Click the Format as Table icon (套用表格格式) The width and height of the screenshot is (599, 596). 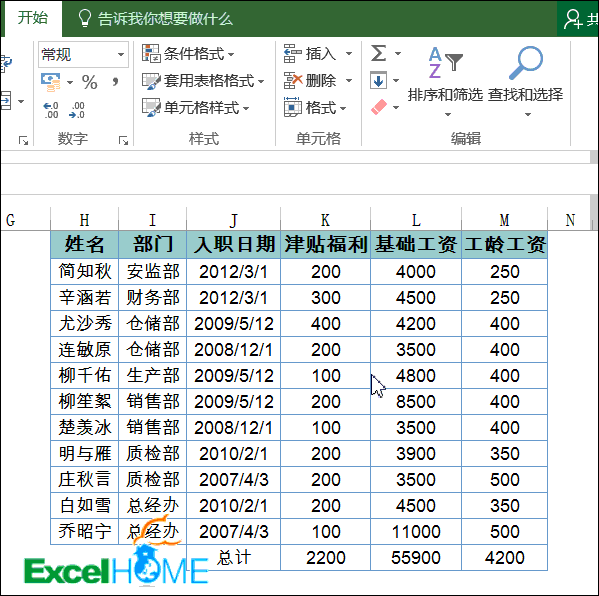(151, 81)
